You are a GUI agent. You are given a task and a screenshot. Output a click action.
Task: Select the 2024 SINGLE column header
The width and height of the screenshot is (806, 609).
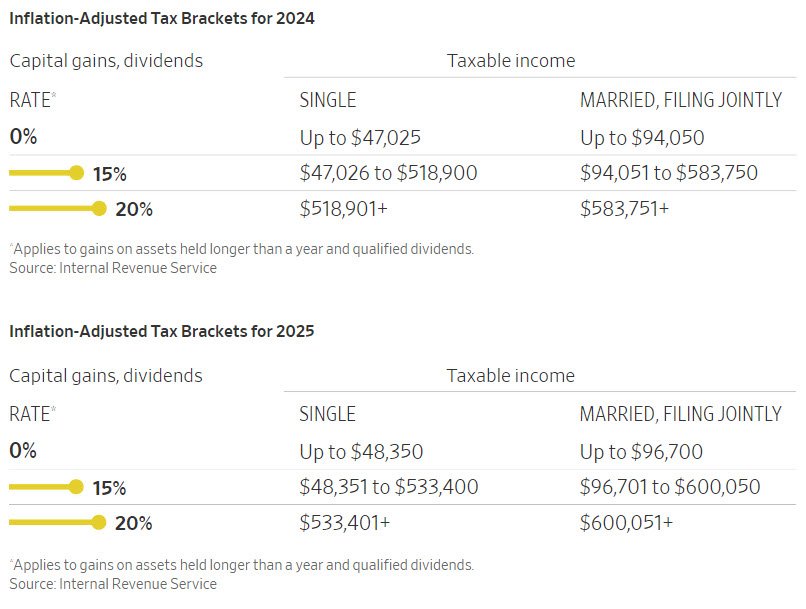328,100
